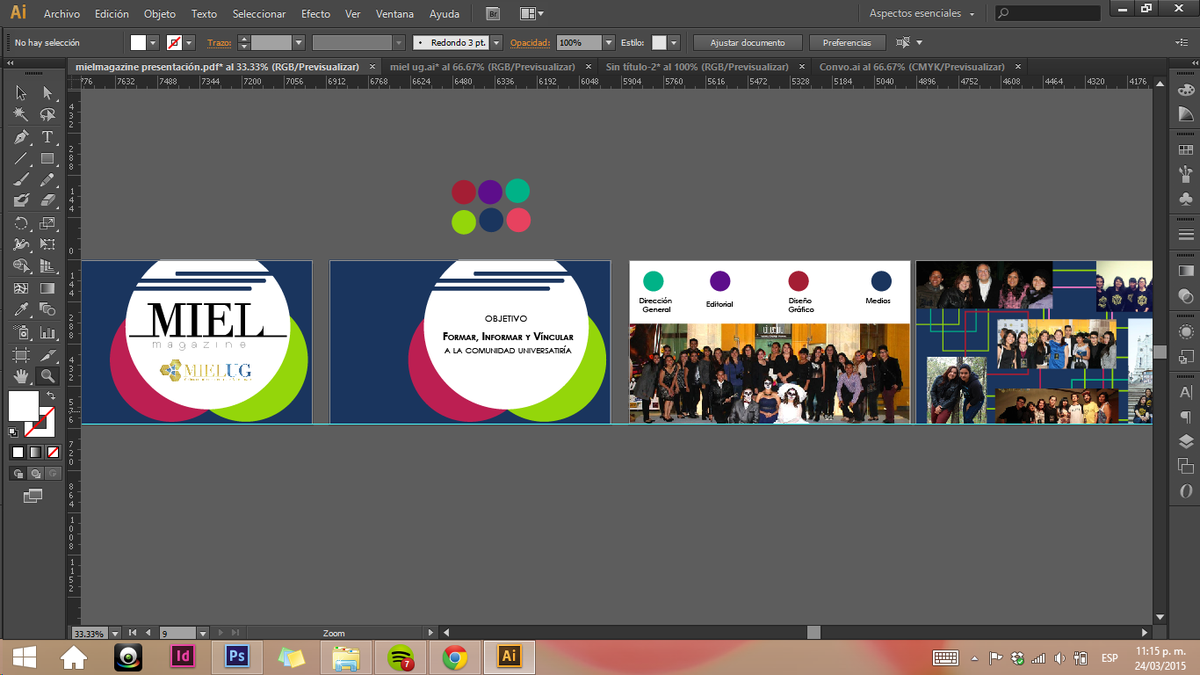Select the Type tool
Viewport: 1200px width, 675px height.
pos(47,137)
